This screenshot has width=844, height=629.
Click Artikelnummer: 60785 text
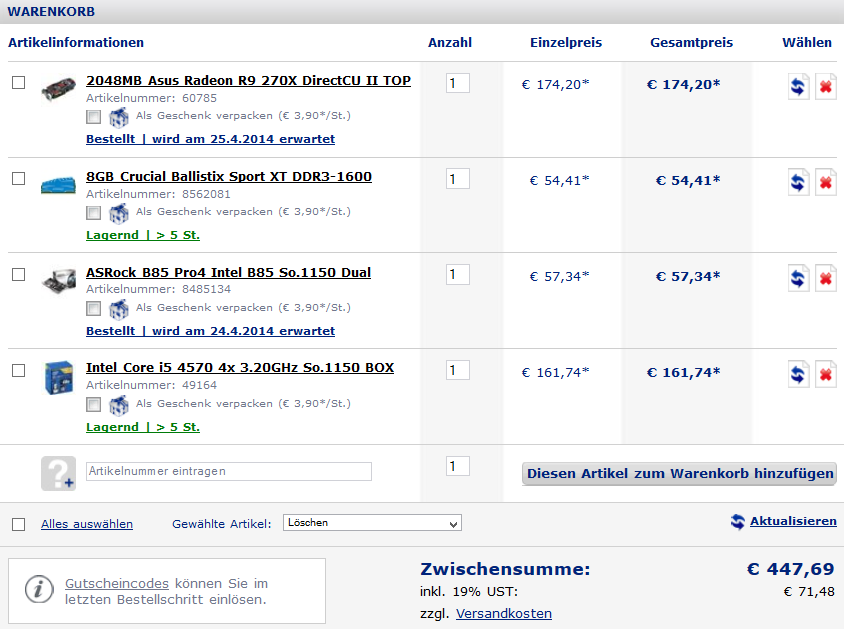151,98
